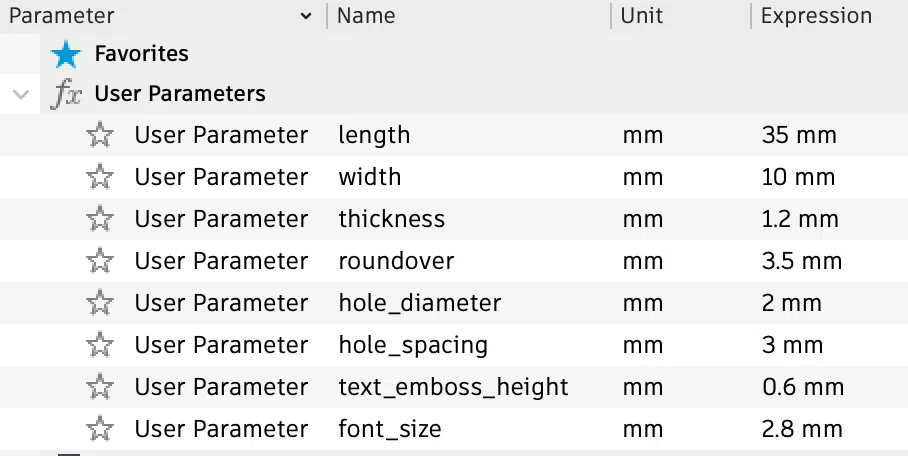Click star next to text_emboss_height

pos(100,387)
